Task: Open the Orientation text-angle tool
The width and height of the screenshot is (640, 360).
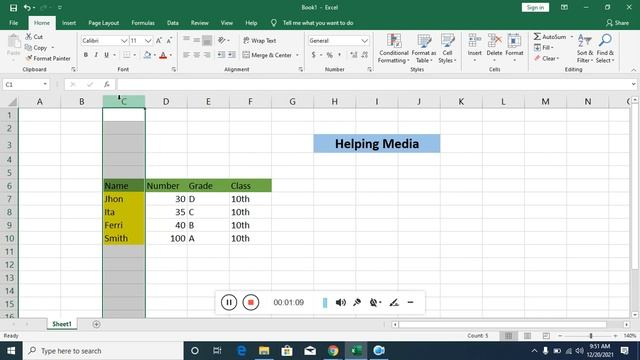Action: coord(222,40)
